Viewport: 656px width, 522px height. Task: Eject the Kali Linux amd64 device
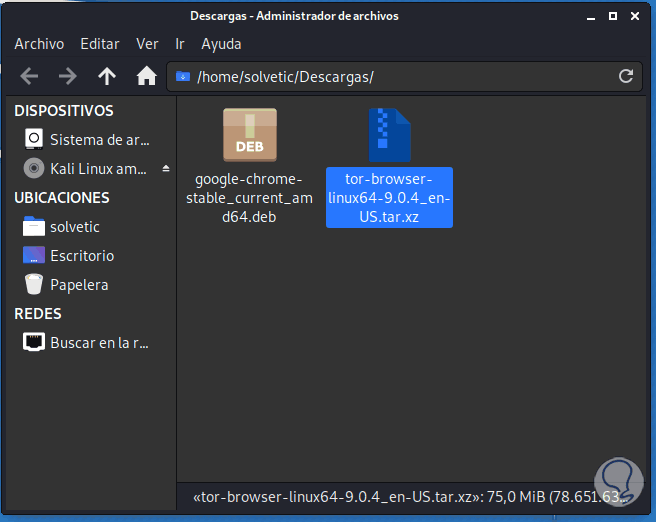[166, 169]
